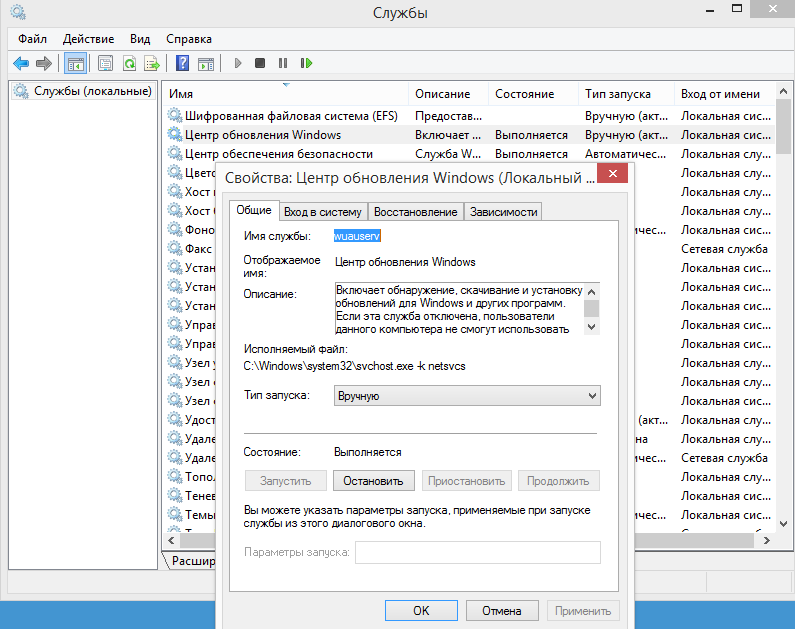The image size is (795, 629).
Task: Select gear icon of Центр обновления Windows row
Action: (175, 134)
